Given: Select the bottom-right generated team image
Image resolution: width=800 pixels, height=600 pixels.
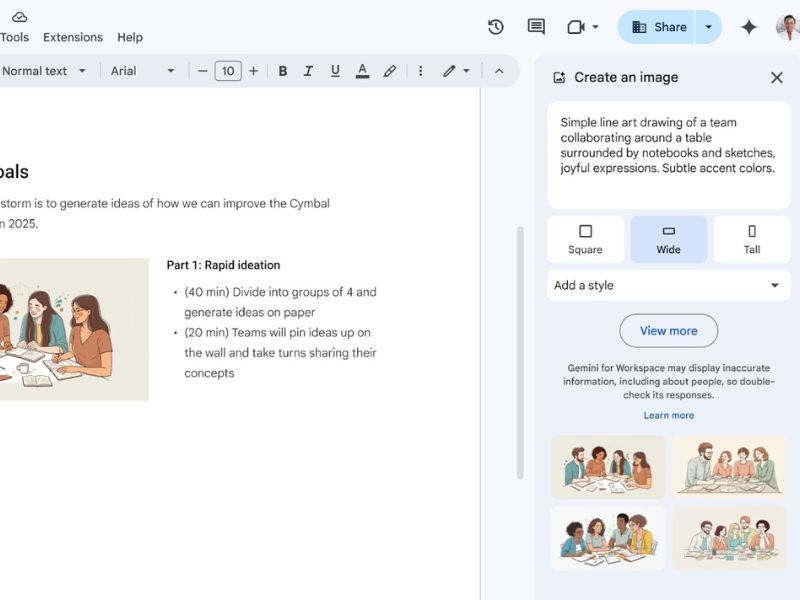Looking at the screenshot, I should click(x=730, y=538).
